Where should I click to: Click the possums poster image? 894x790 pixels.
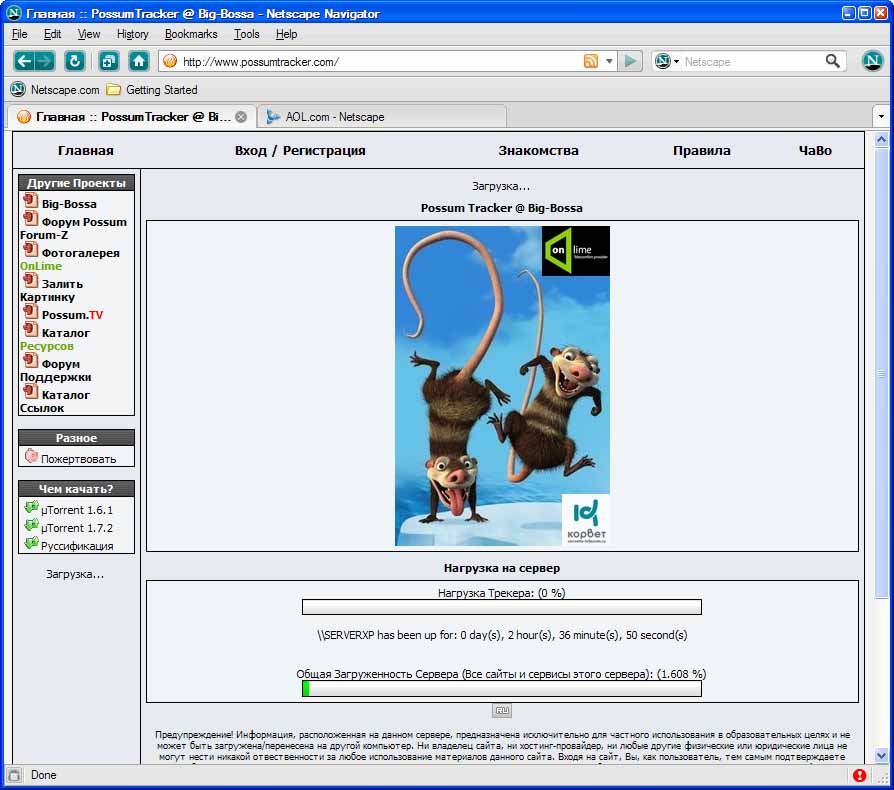tap(502, 386)
